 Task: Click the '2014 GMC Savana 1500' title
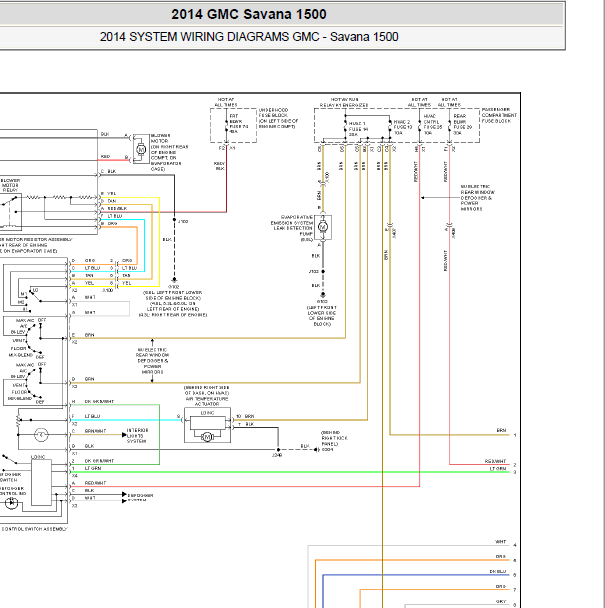click(249, 14)
